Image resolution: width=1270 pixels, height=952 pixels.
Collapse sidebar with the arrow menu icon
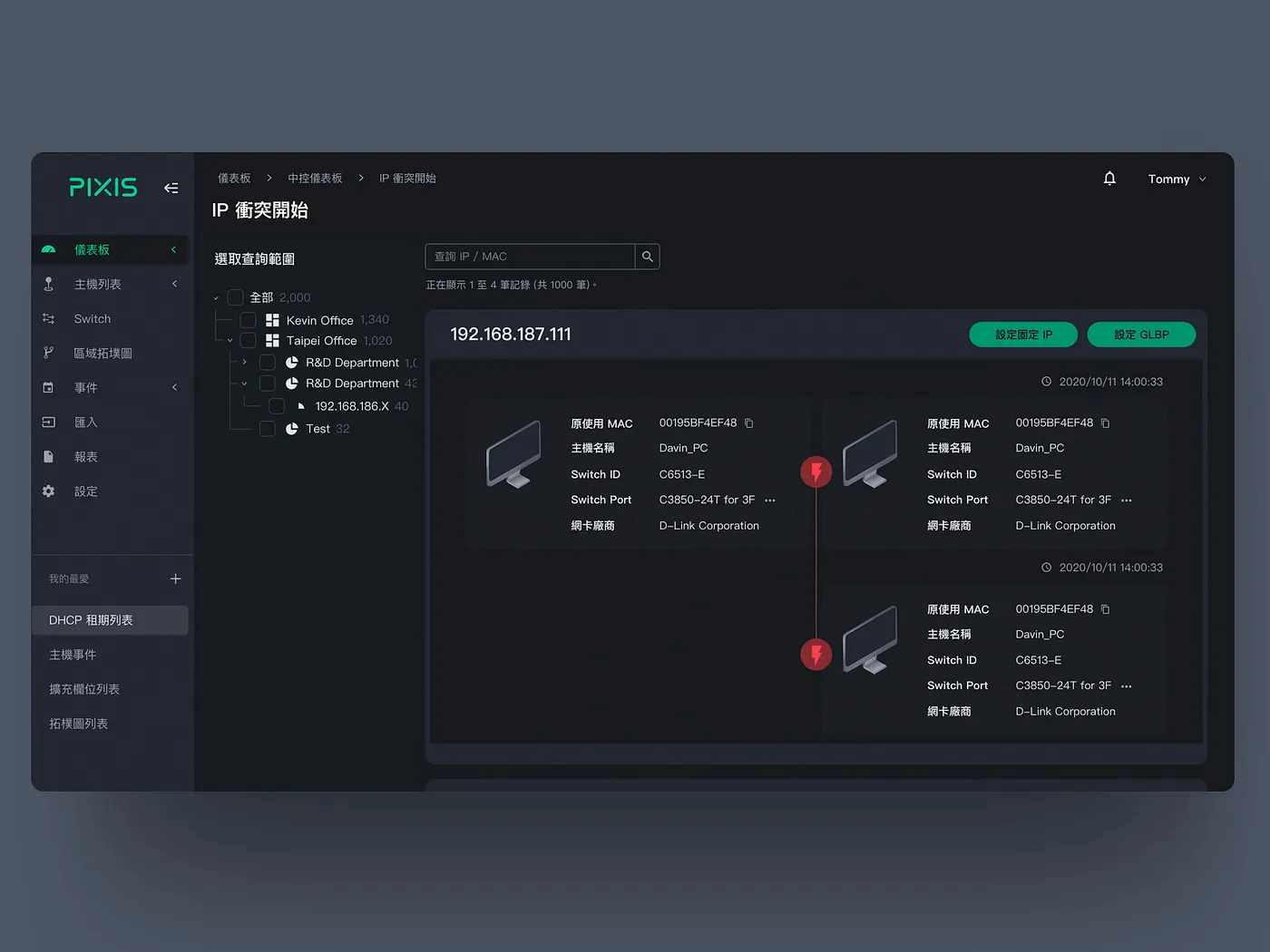(x=171, y=188)
